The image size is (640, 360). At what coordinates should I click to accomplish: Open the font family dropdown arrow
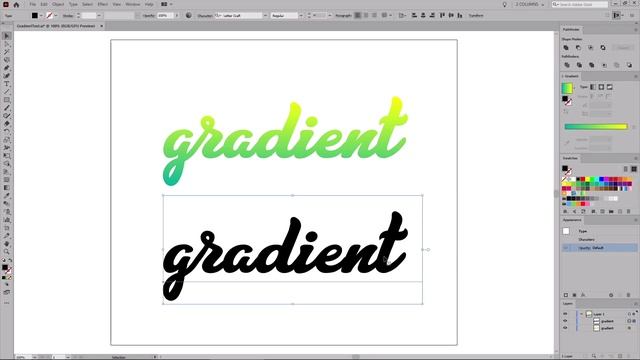265,16
